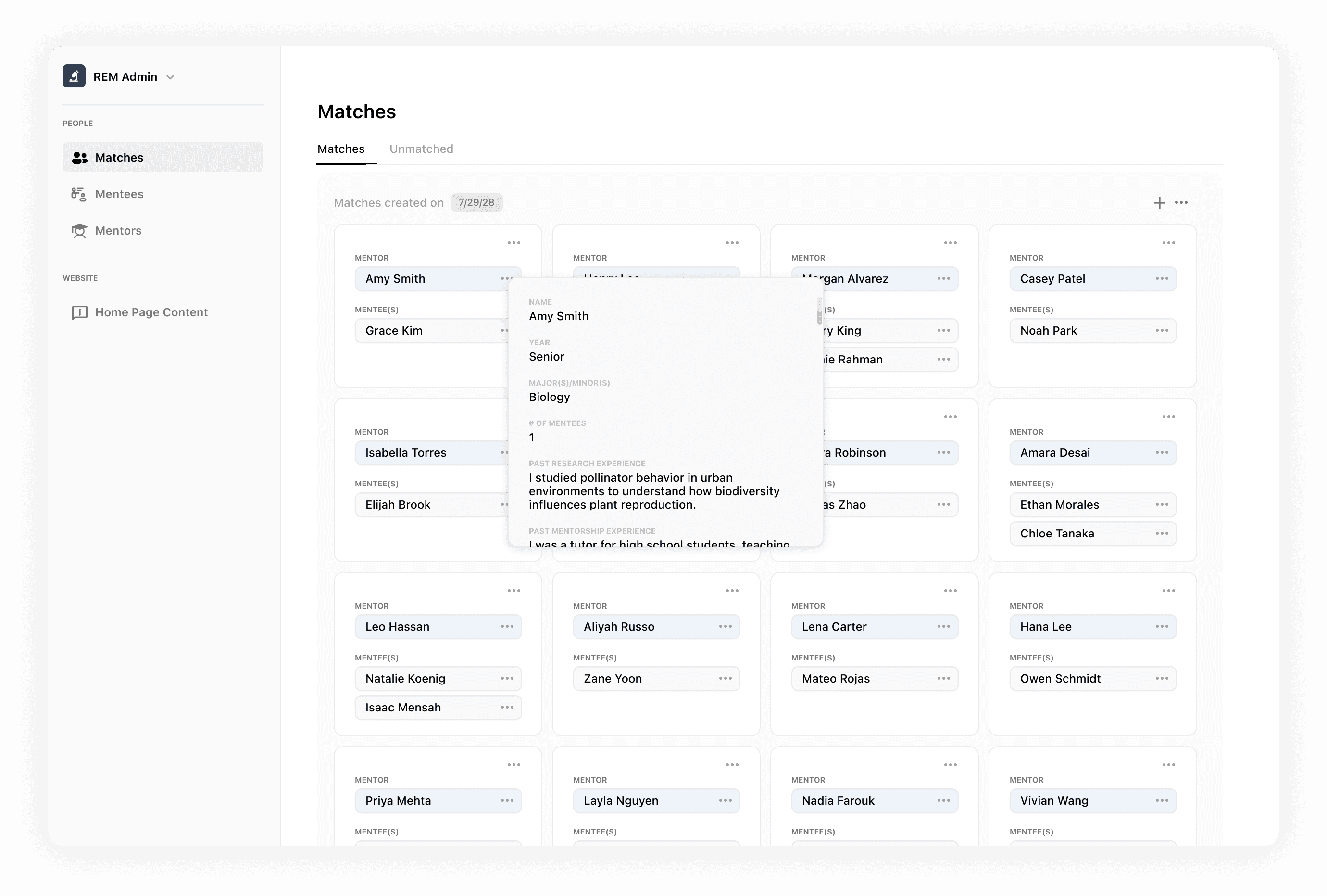Image resolution: width=1327 pixels, height=896 pixels.
Task: Open Leo Hassan match card options
Action: (513, 591)
